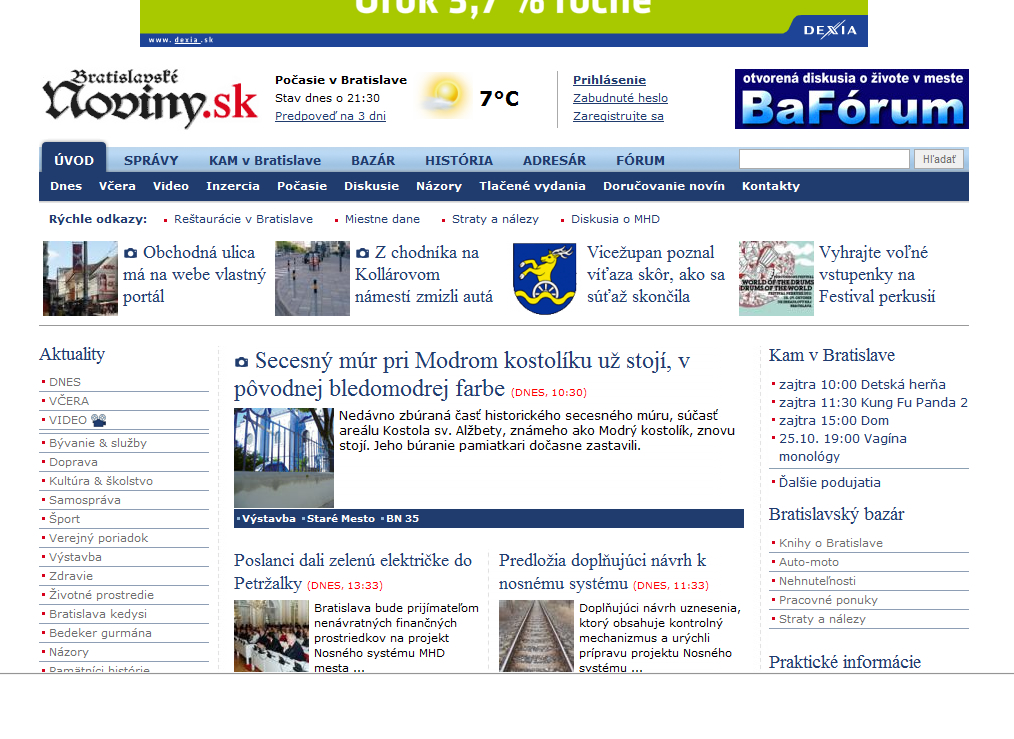Open the Modrý kostolík wall photo
The height and width of the screenshot is (739, 1014).
tap(284, 458)
